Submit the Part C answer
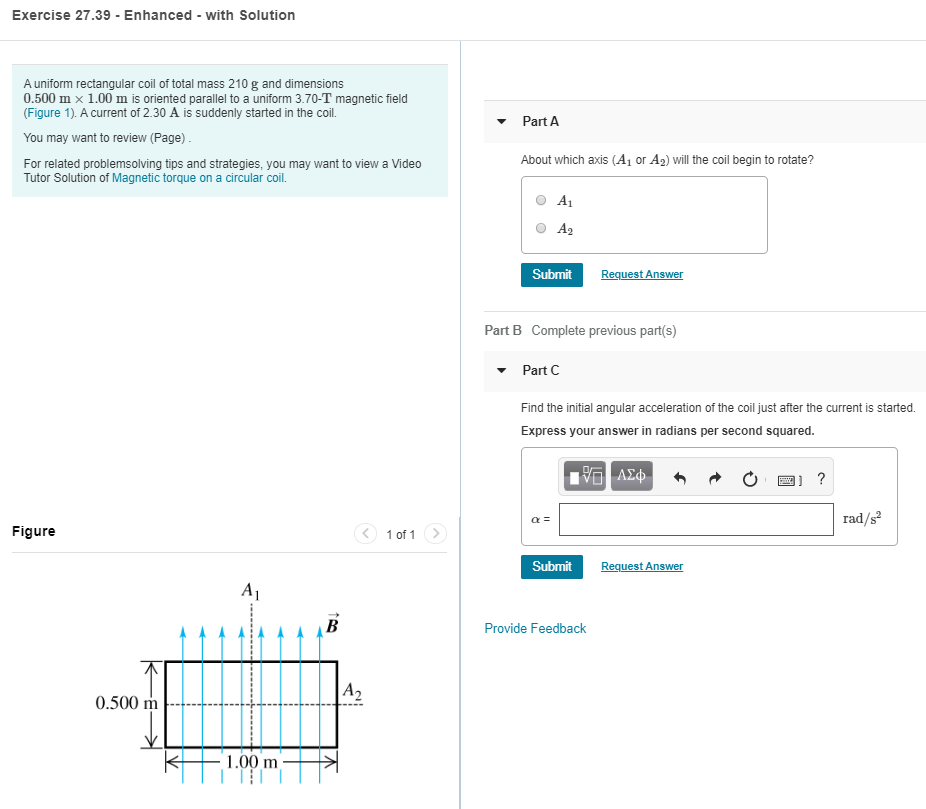The width and height of the screenshot is (926, 809). pyautogui.click(x=551, y=566)
